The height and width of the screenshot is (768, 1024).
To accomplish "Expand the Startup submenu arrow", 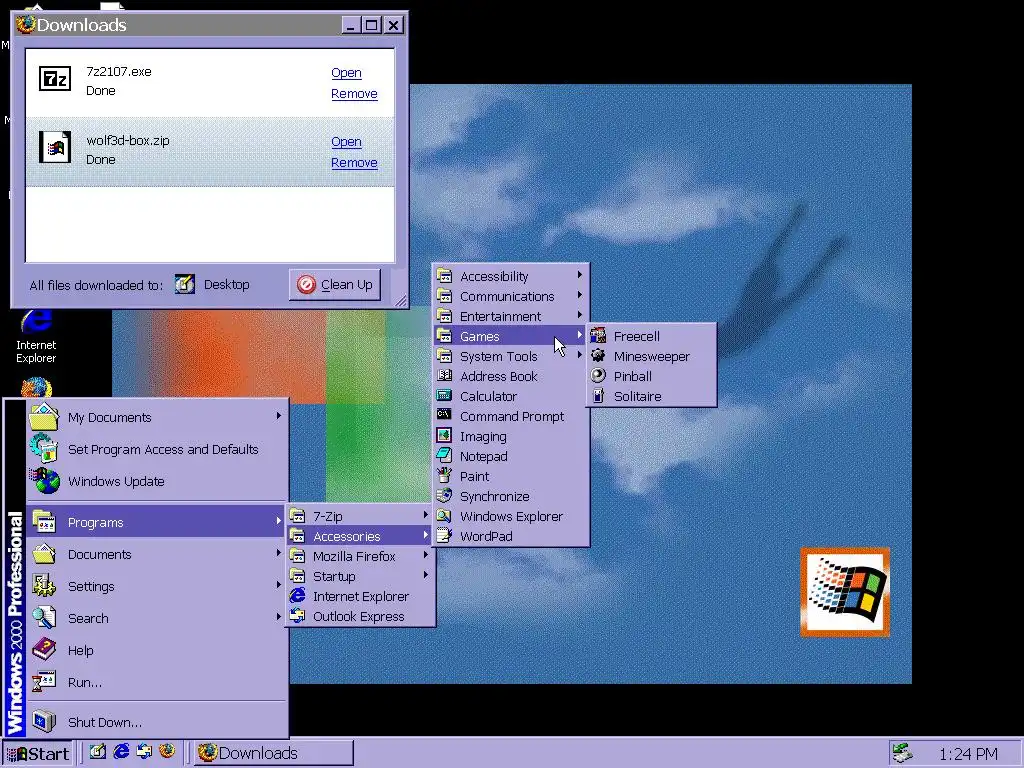I will coord(426,575).
